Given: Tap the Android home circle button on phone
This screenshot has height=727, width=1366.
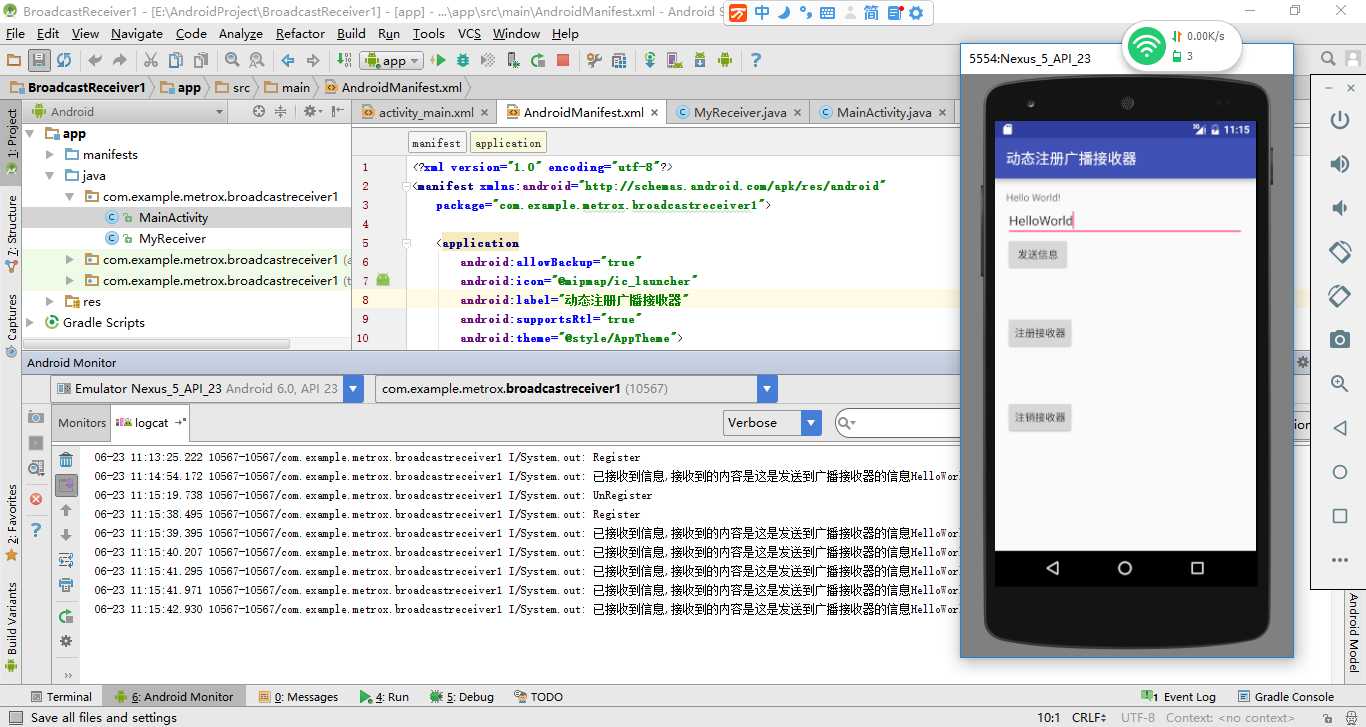Looking at the screenshot, I should (x=1125, y=568).
